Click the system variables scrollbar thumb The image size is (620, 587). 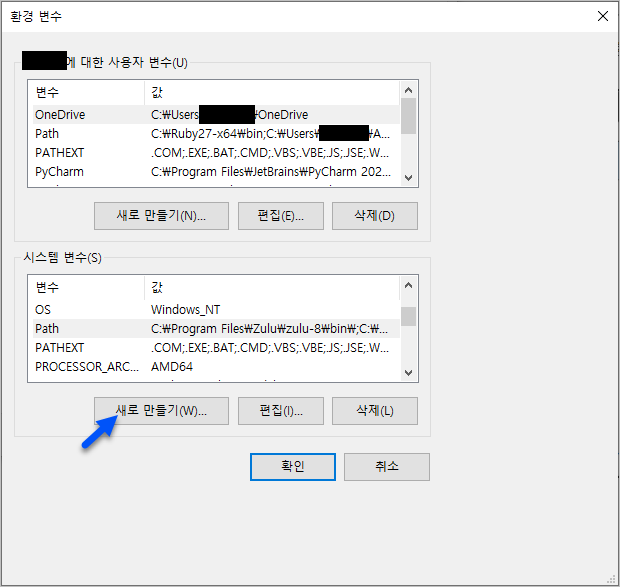tap(408, 316)
